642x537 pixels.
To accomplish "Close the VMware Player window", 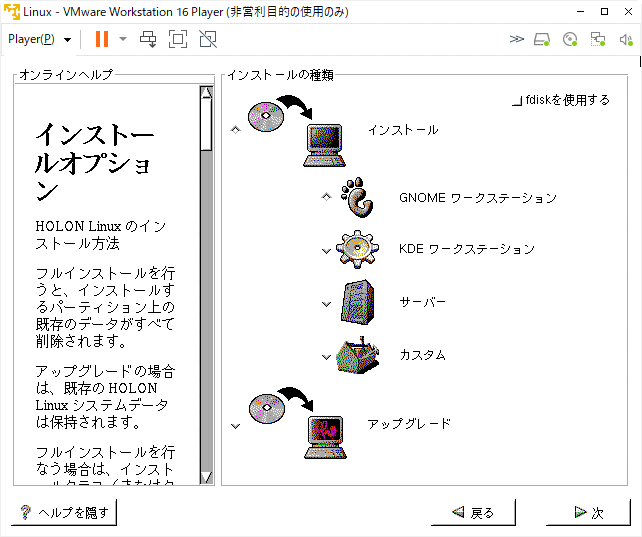I will (628, 12).
